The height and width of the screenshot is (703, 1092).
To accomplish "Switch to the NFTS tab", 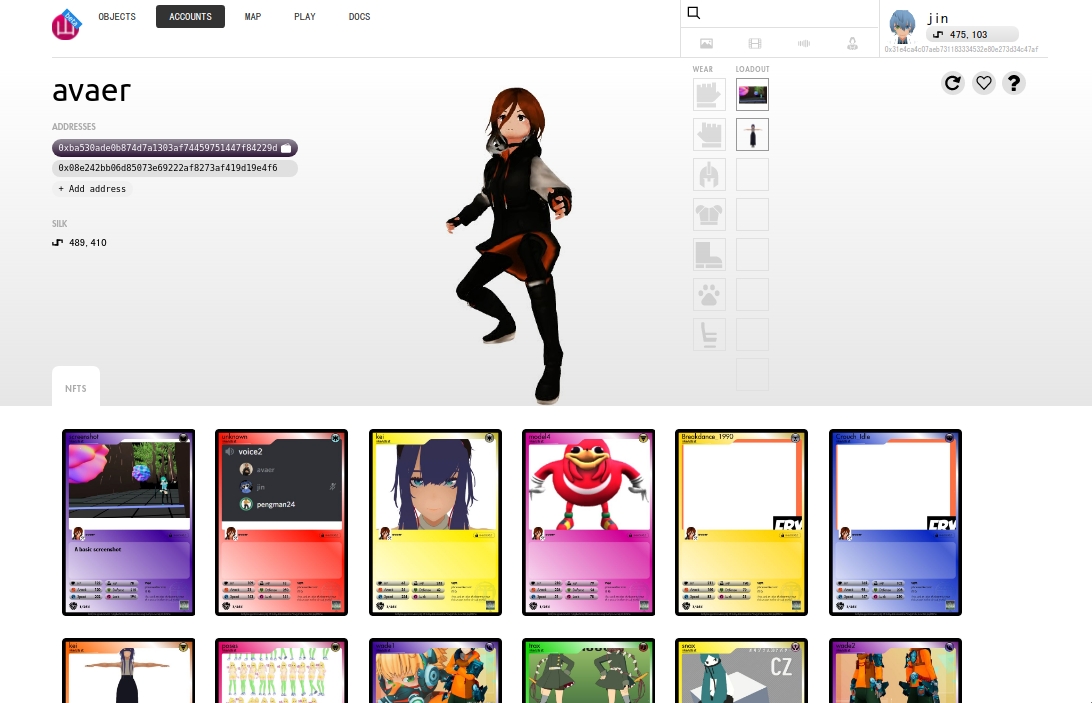I will click(x=76, y=387).
